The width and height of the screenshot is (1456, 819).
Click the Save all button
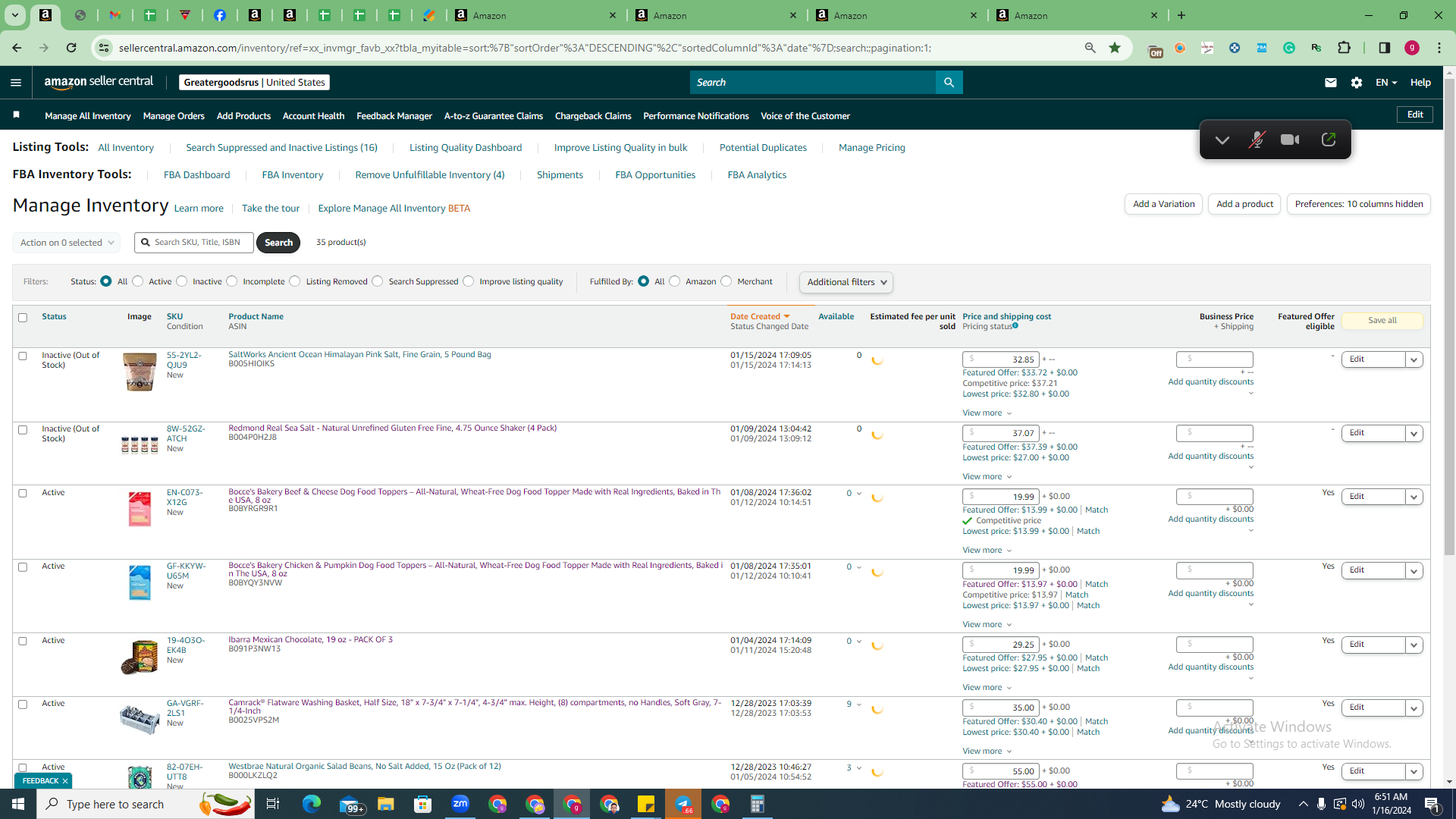(x=1382, y=321)
